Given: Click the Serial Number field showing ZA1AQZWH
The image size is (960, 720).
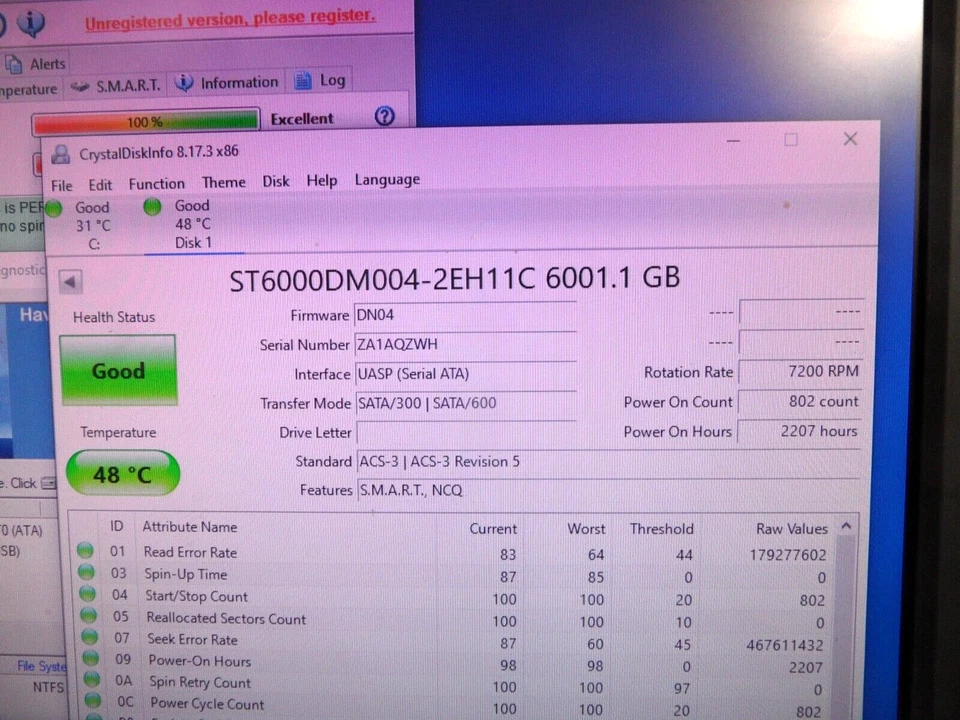Looking at the screenshot, I should pyautogui.click(x=465, y=344).
